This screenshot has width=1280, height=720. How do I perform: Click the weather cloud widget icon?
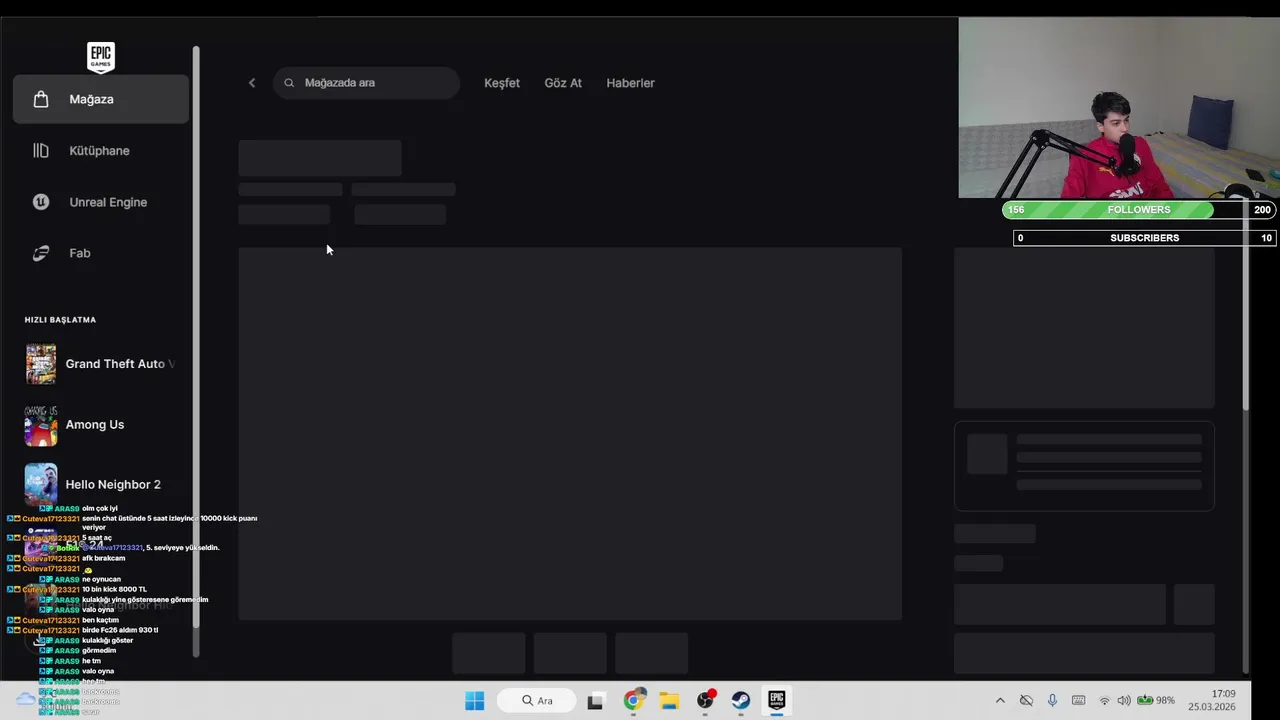tap(25, 700)
